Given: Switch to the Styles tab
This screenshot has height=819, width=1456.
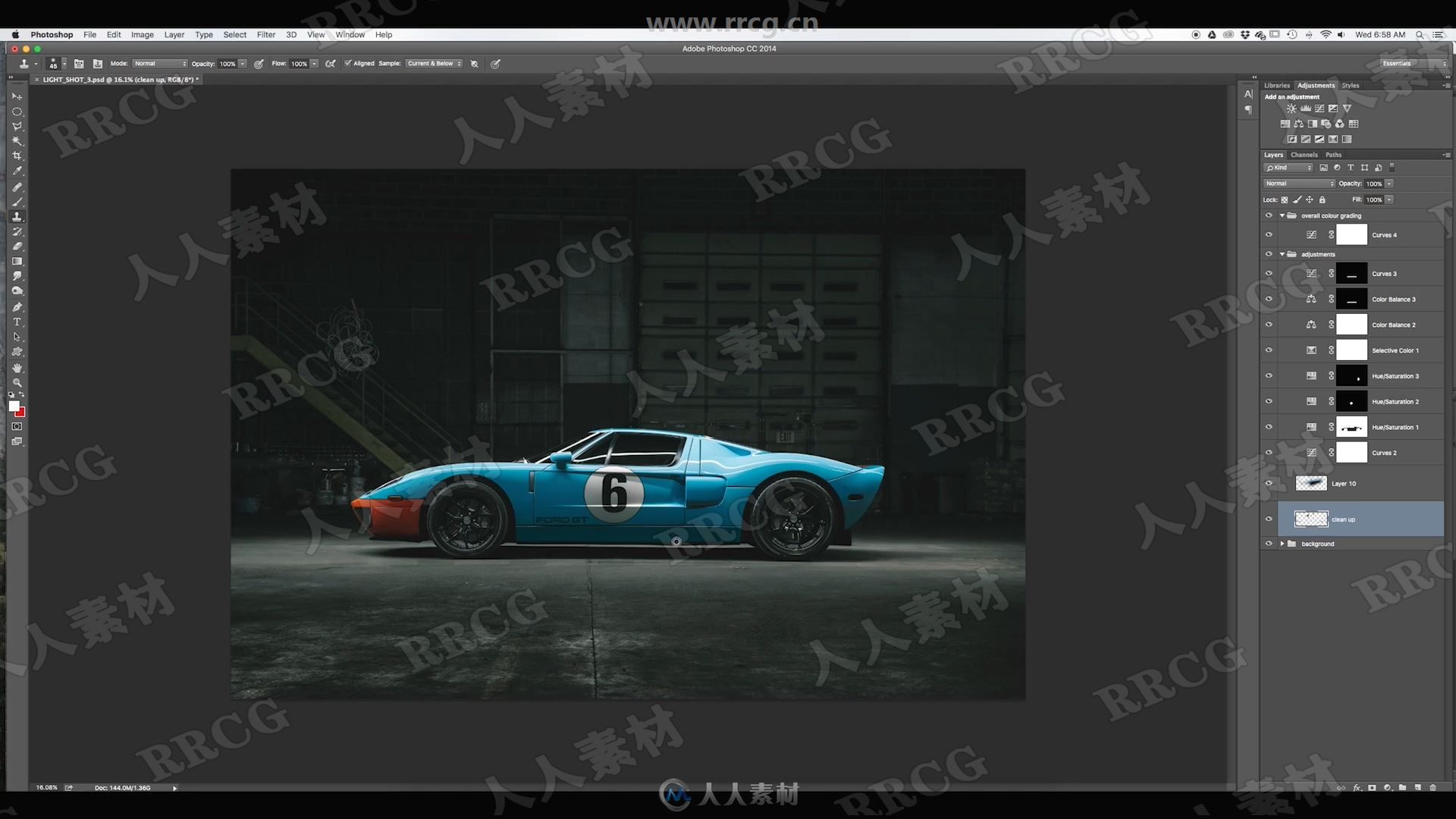Looking at the screenshot, I should click(x=1351, y=86).
